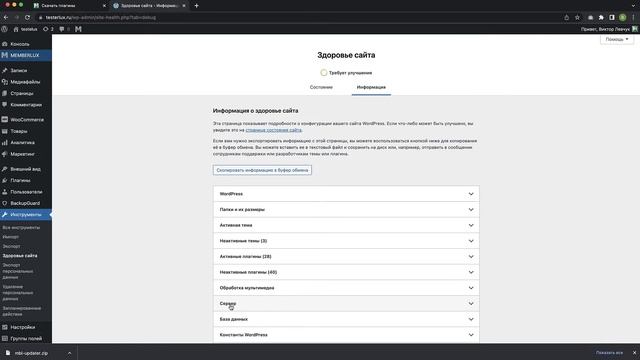Open the new browser tab plus button
The height and width of the screenshot is (360, 640).
pos(196,6)
